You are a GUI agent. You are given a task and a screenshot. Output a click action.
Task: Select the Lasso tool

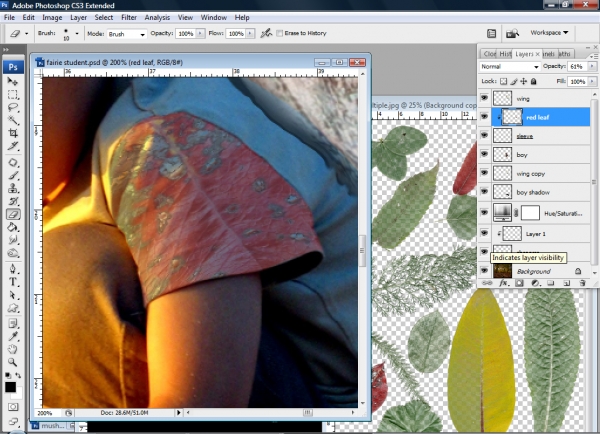pos(13,107)
